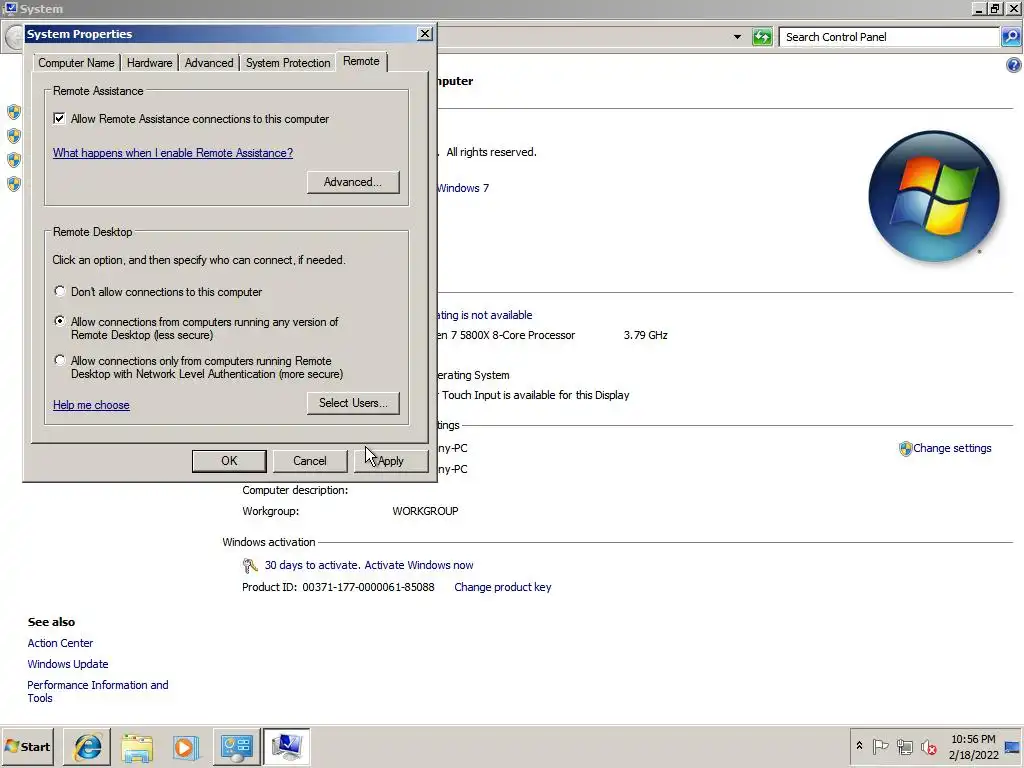Click the muted volume tray icon
Image resolution: width=1024 pixels, height=768 pixels.
coord(929,746)
